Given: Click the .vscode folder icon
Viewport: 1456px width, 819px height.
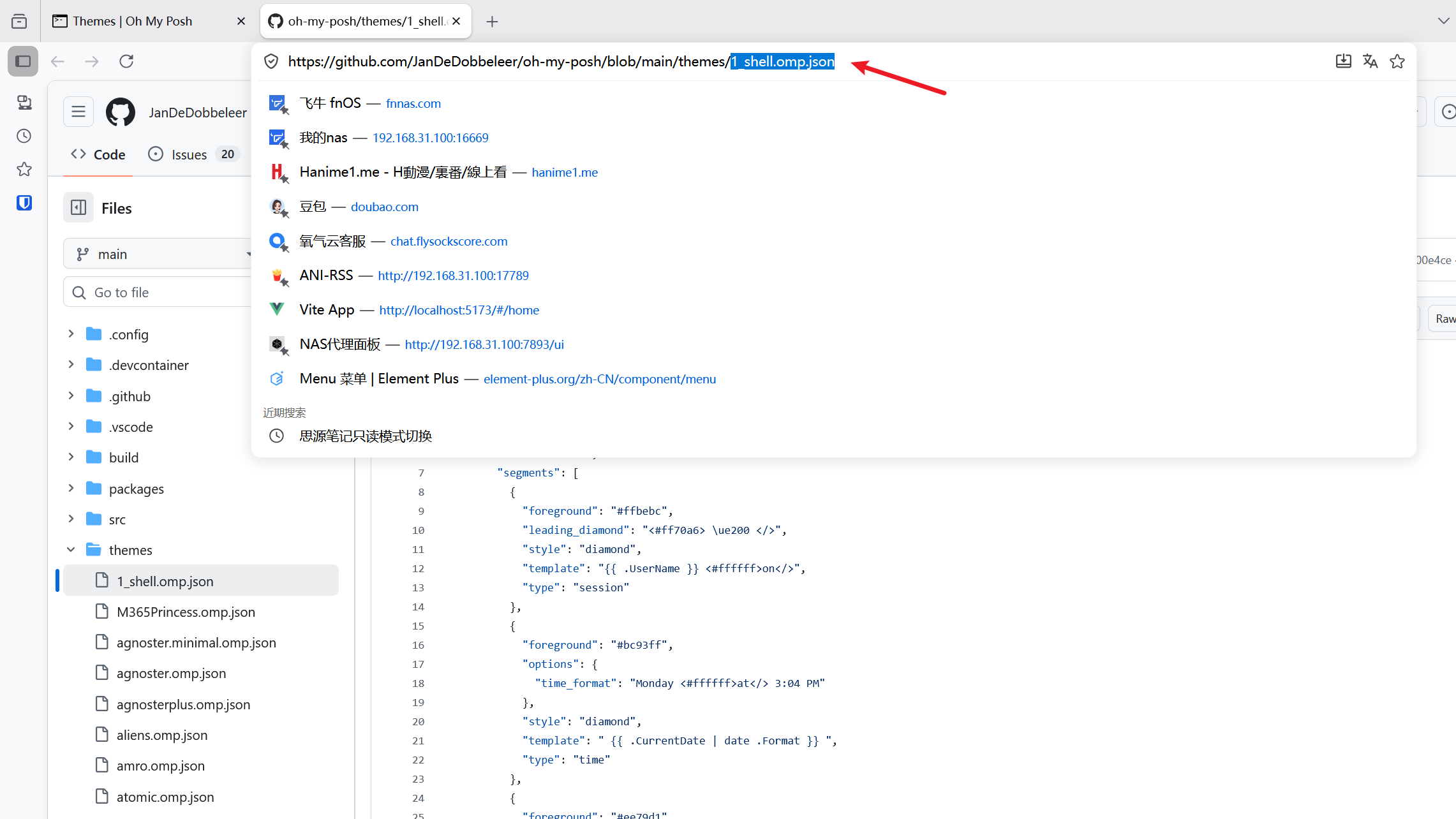Looking at the screenshot, I should 94,427.
